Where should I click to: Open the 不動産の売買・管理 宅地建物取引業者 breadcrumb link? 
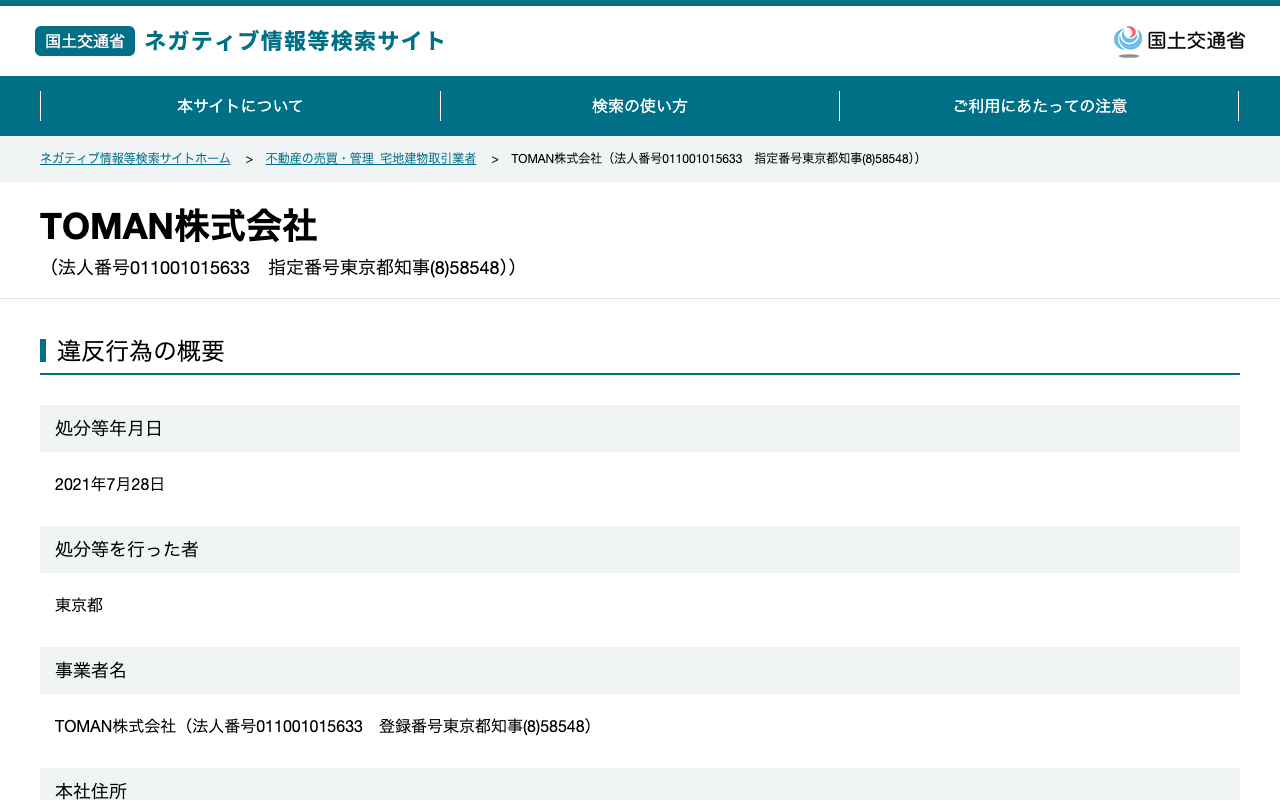[371, 159]
